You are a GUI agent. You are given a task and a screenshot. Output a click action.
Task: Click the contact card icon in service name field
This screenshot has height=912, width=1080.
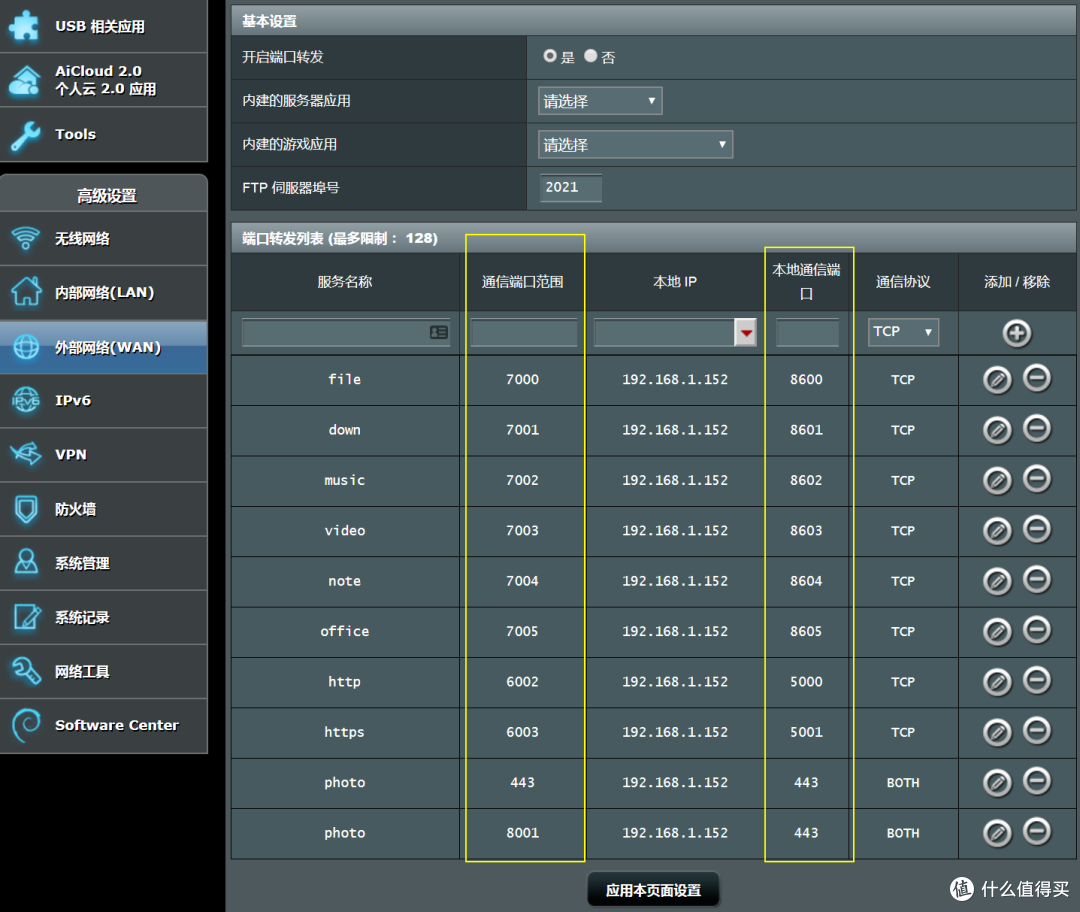439,332
